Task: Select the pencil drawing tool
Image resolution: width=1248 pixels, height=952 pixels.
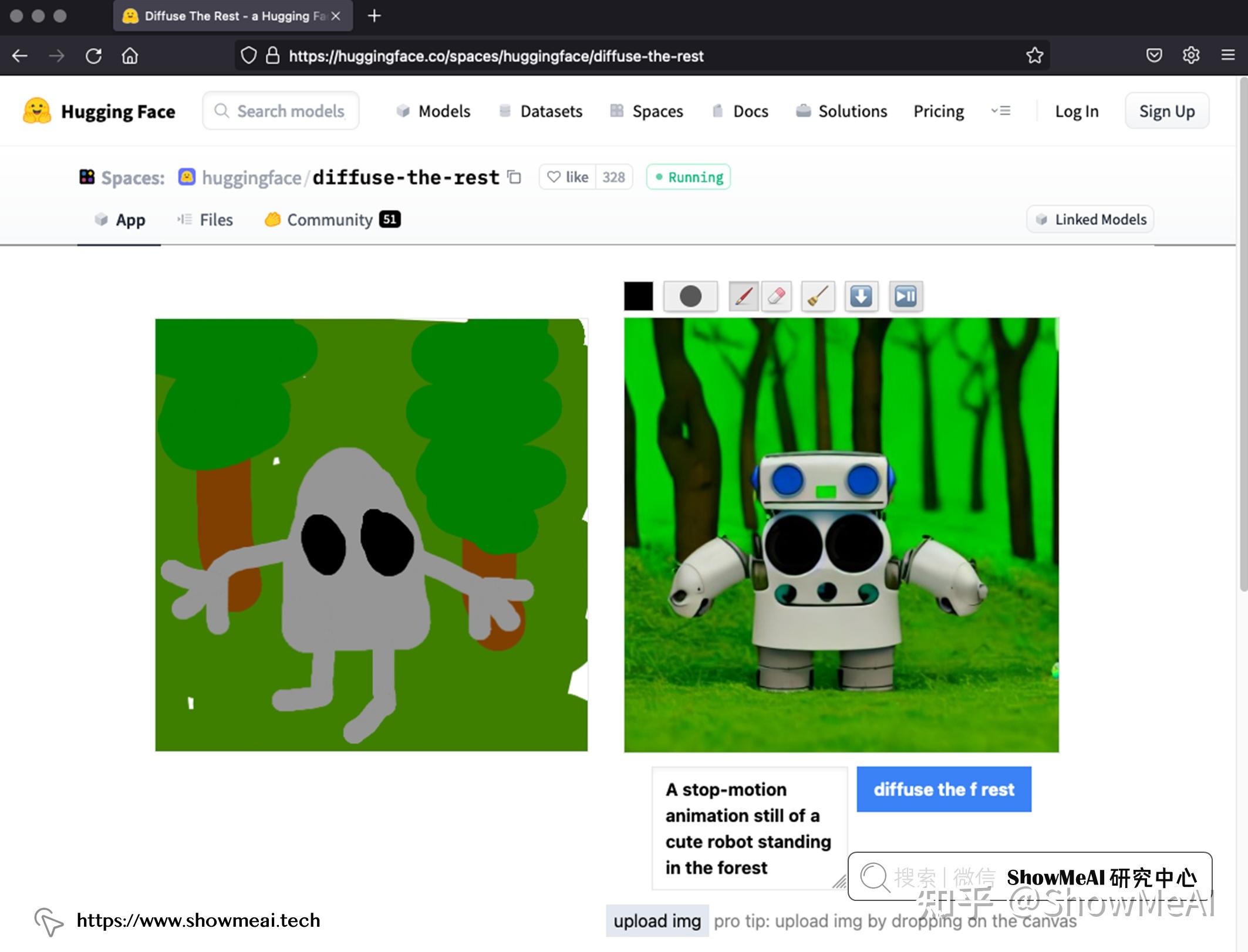Action: (x=743, y=296)
